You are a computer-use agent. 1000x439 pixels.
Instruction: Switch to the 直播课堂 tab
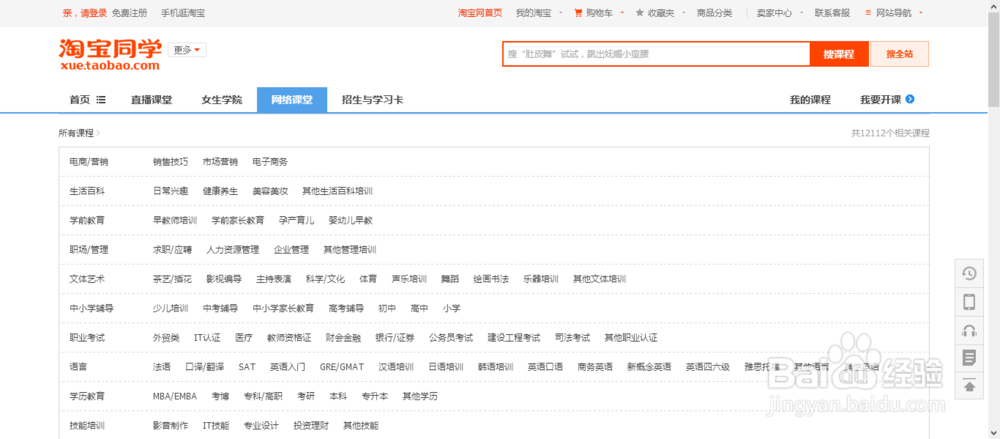(x=151, y=100)
